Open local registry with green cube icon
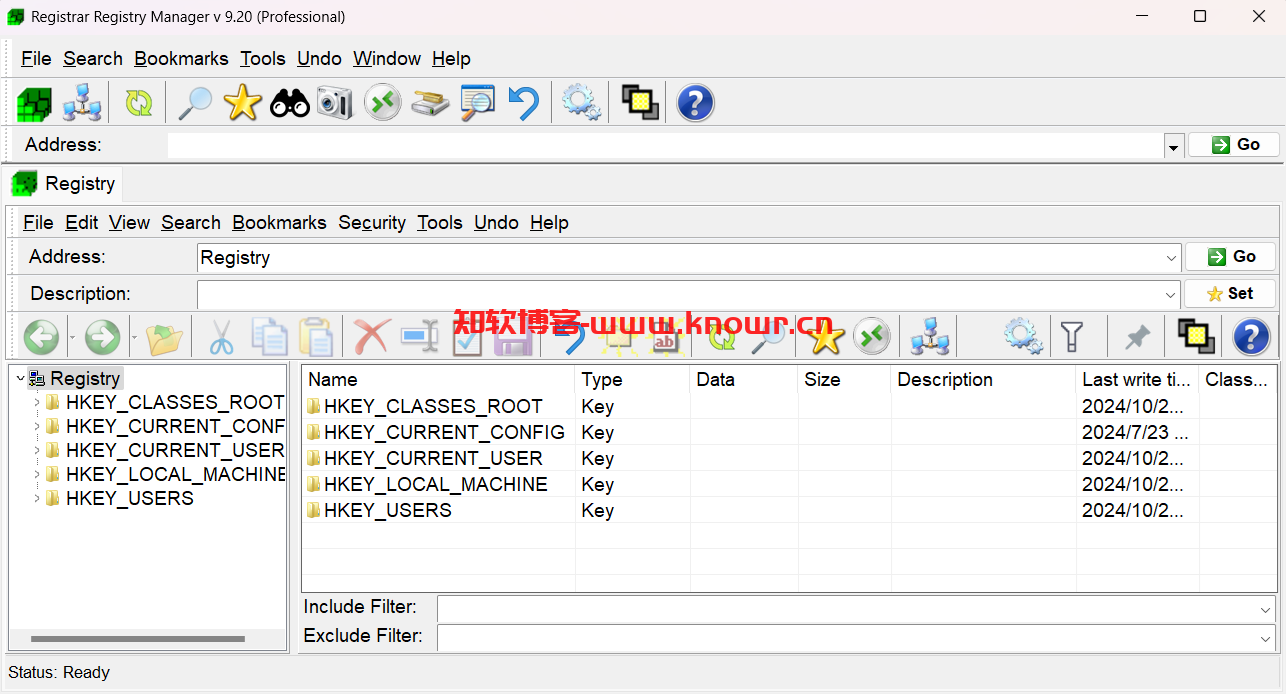1286x694 pixels. 34,103
